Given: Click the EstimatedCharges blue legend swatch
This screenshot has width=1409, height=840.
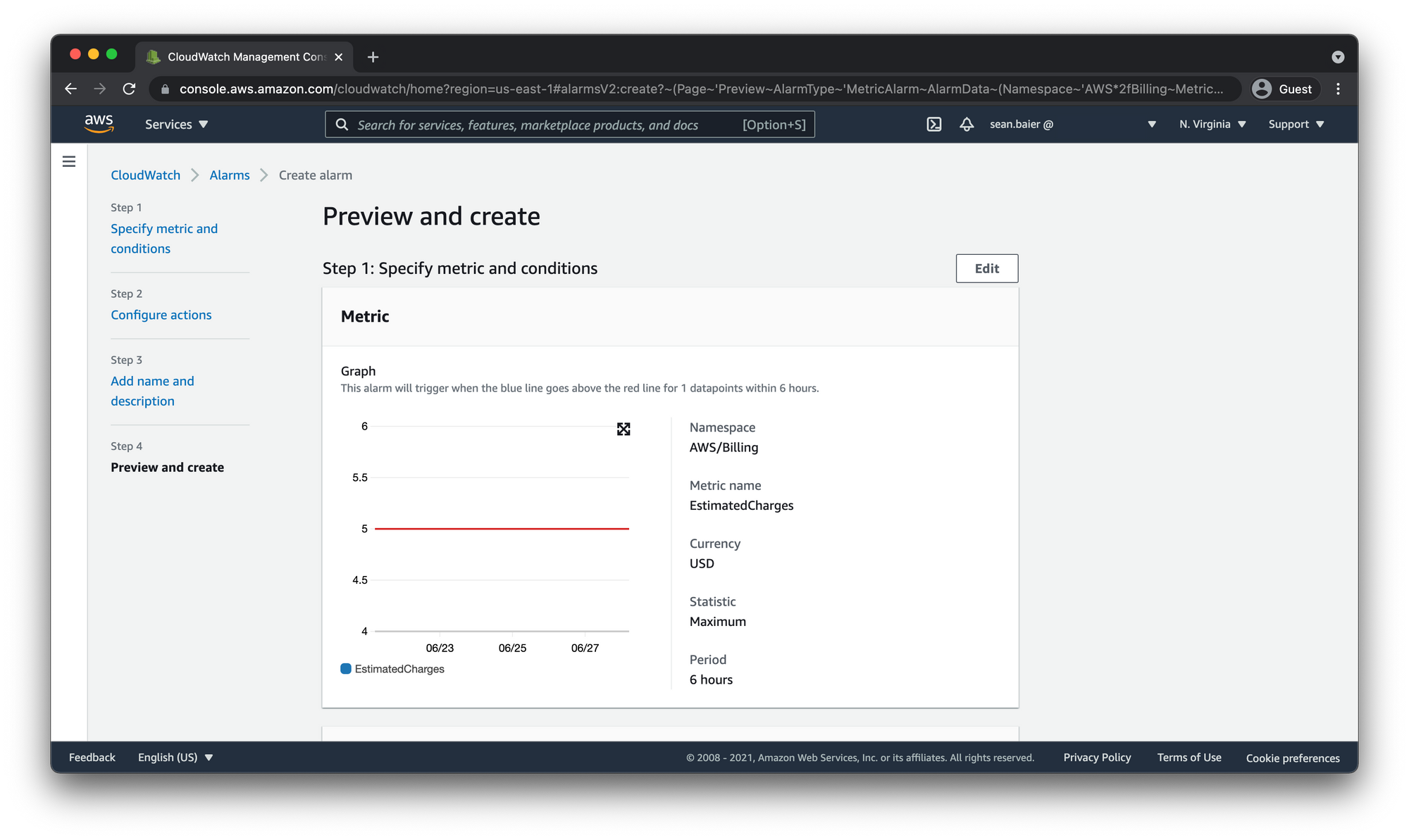Looking at the screenshot, I should [x=346, y=669].
